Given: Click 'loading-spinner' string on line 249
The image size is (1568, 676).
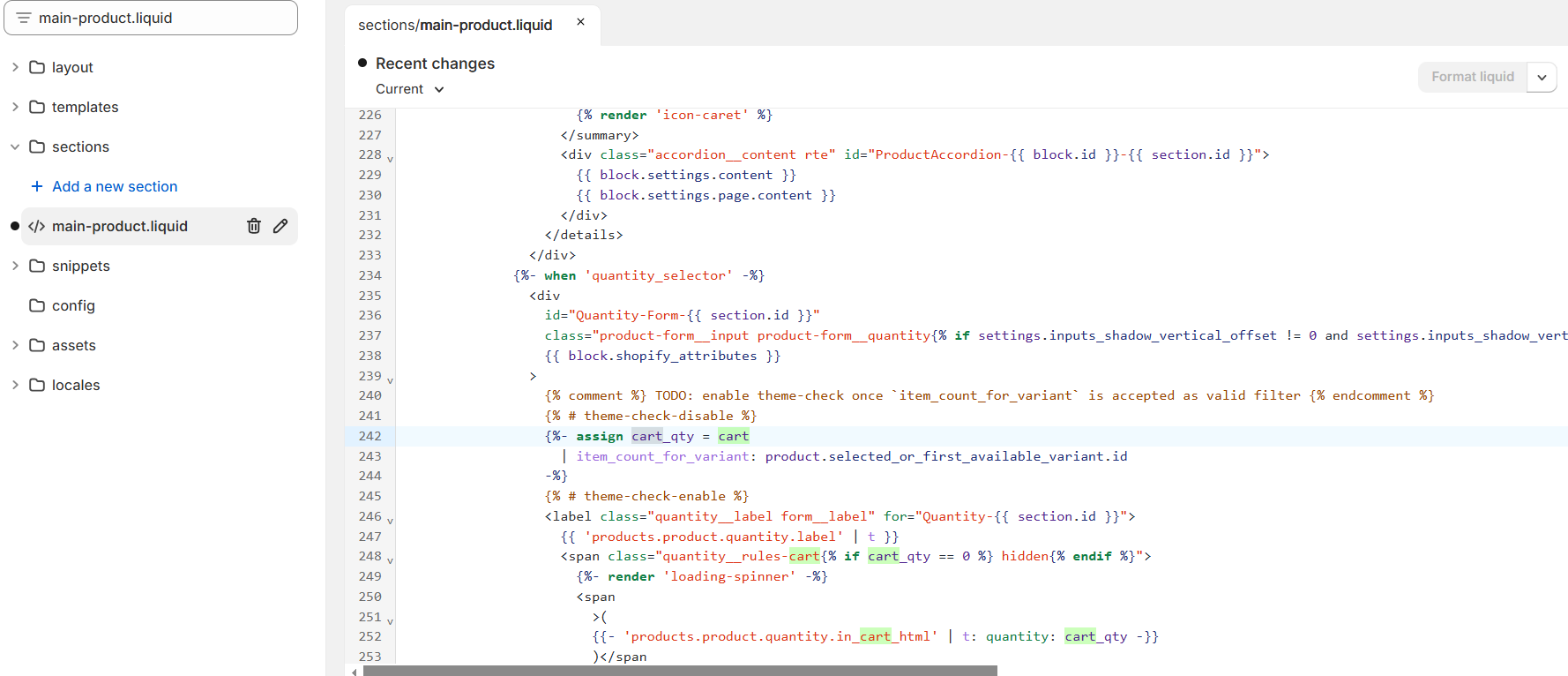Looking at the screenshot, I should pos(729,576).
